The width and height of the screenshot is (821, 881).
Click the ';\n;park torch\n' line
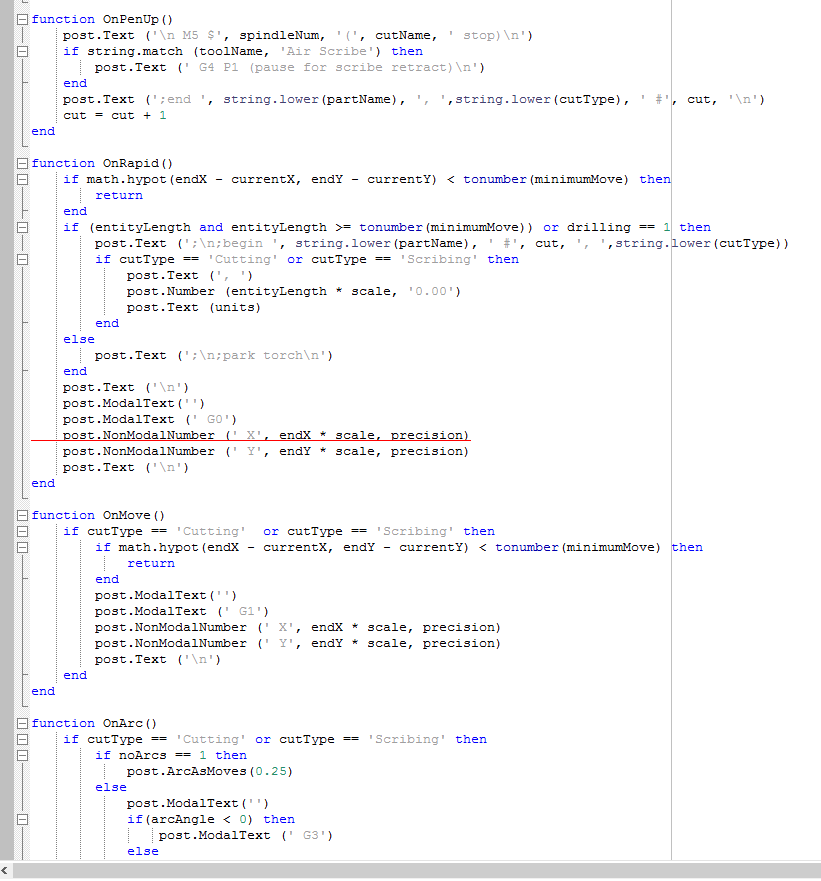214,356
